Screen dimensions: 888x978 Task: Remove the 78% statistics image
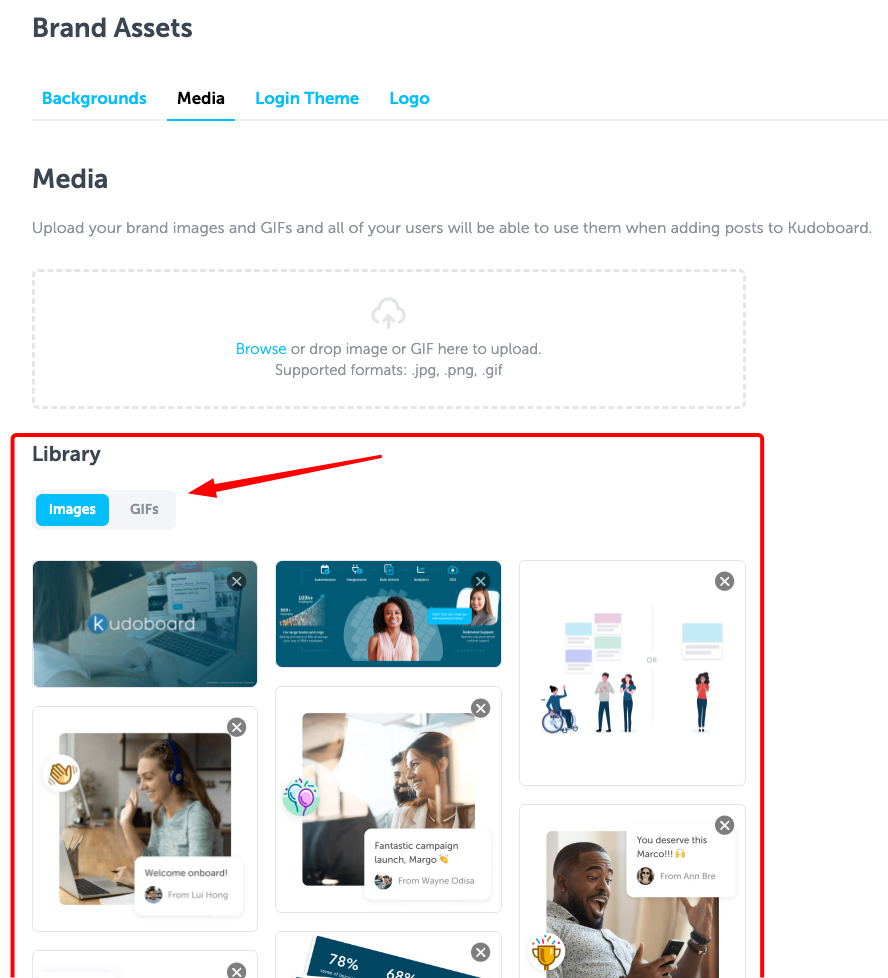pos(480,952)
